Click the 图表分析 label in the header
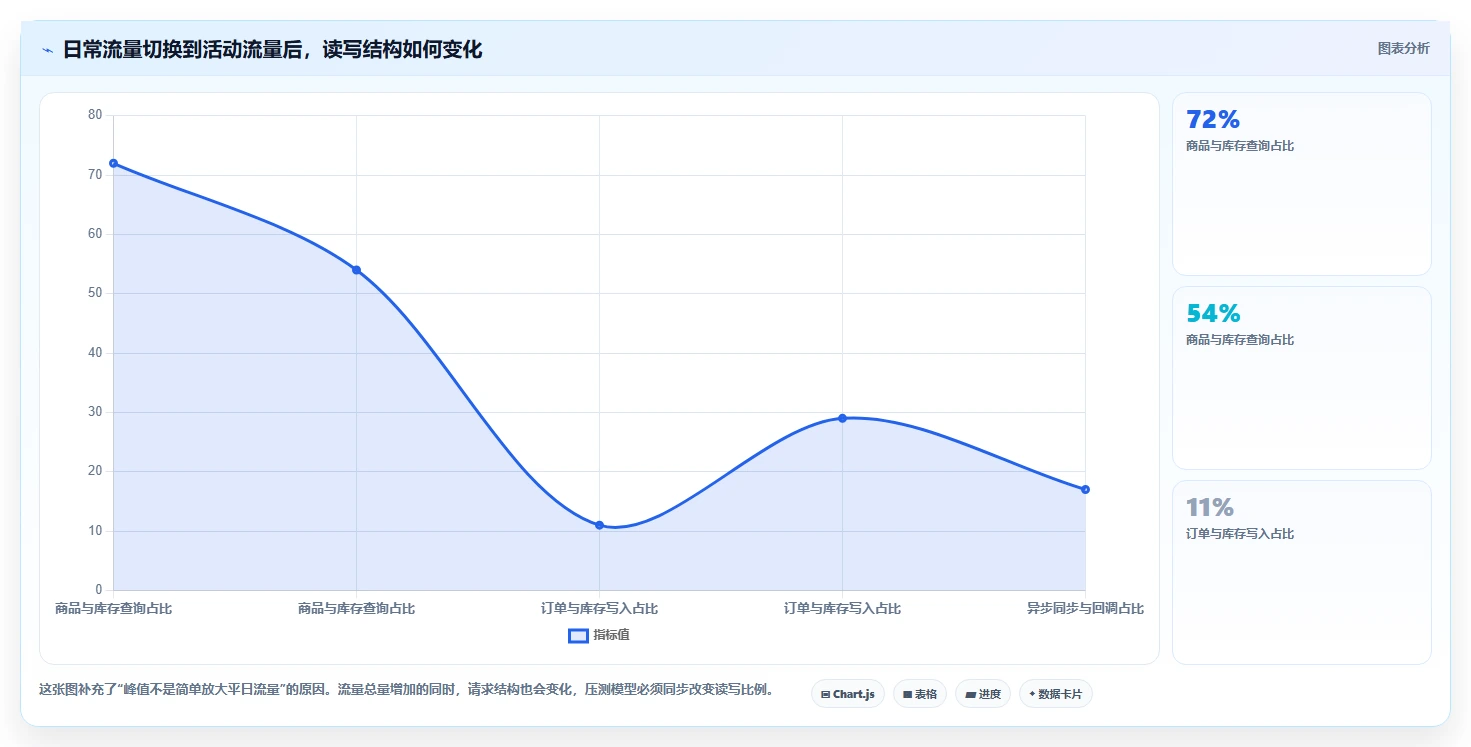Viewport: 1471px width, 747px height. click(1403, 48)
